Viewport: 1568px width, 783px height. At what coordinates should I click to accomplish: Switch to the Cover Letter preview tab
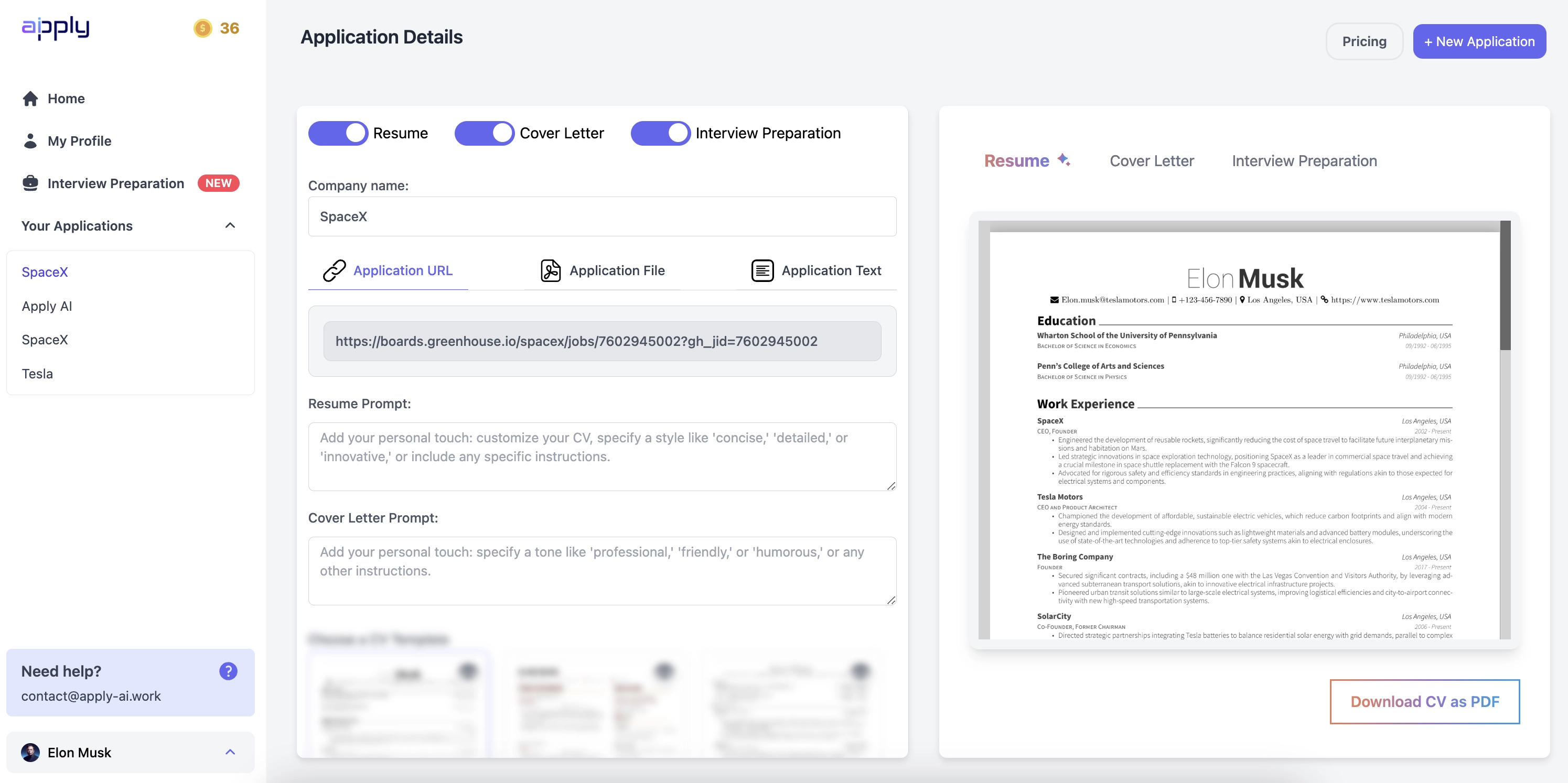tap(1152, 160)
